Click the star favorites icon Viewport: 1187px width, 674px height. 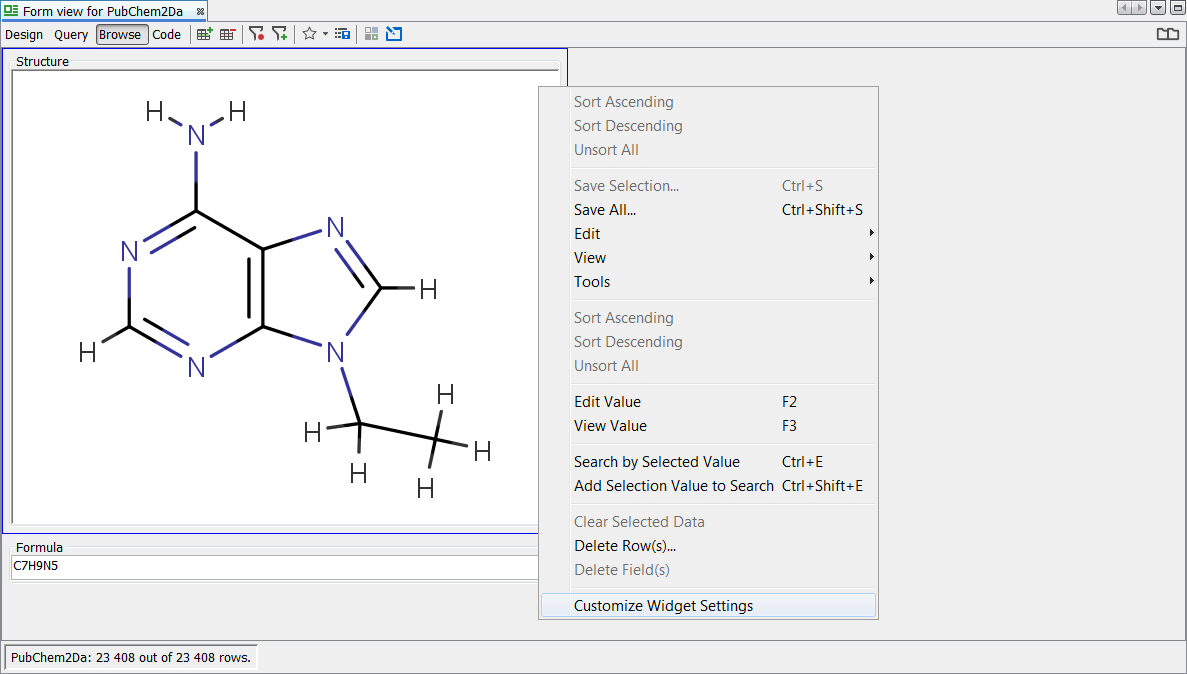pos(310,34)
